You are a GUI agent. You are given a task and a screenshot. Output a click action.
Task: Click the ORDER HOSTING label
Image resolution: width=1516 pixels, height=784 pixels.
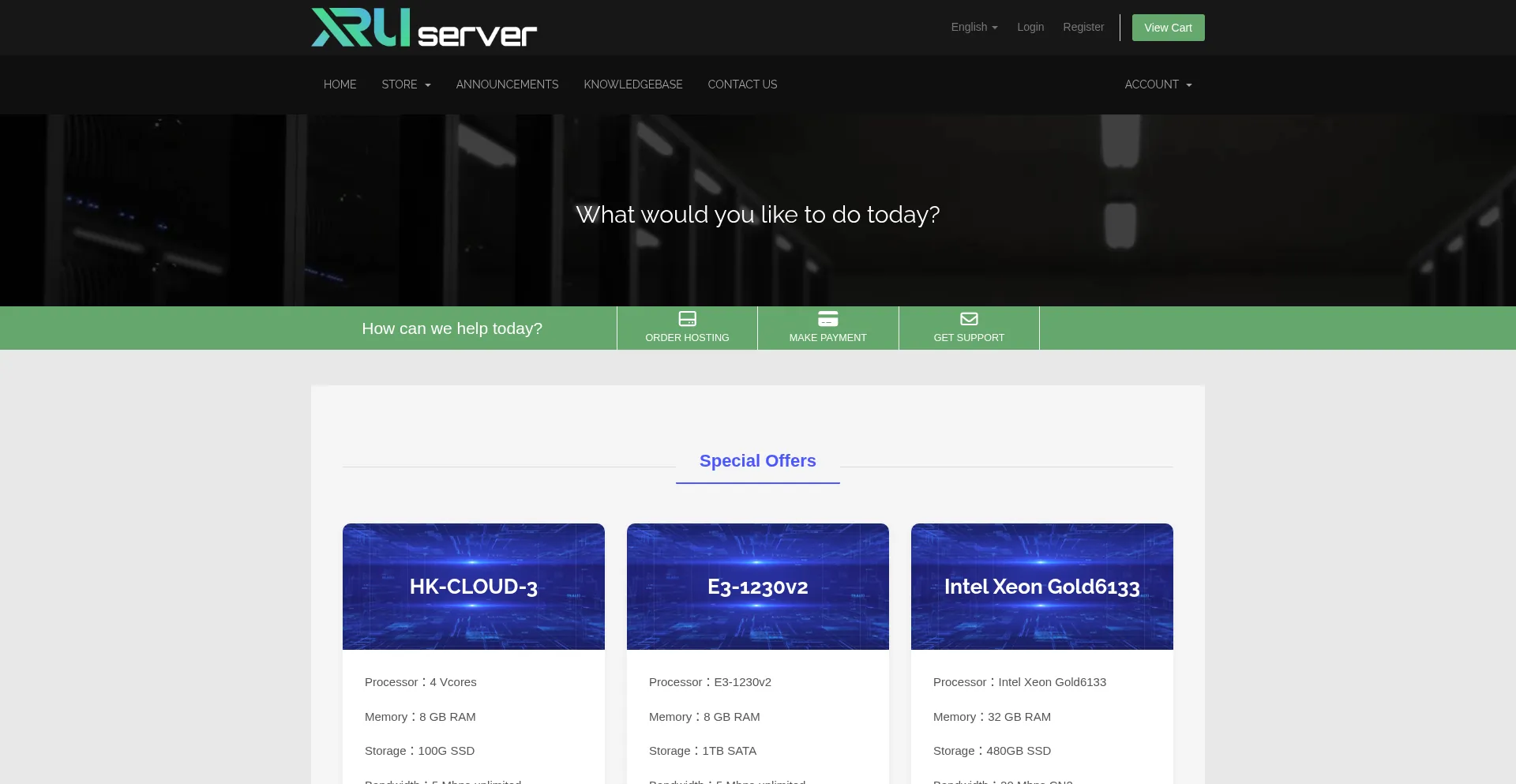coord(687,338)
